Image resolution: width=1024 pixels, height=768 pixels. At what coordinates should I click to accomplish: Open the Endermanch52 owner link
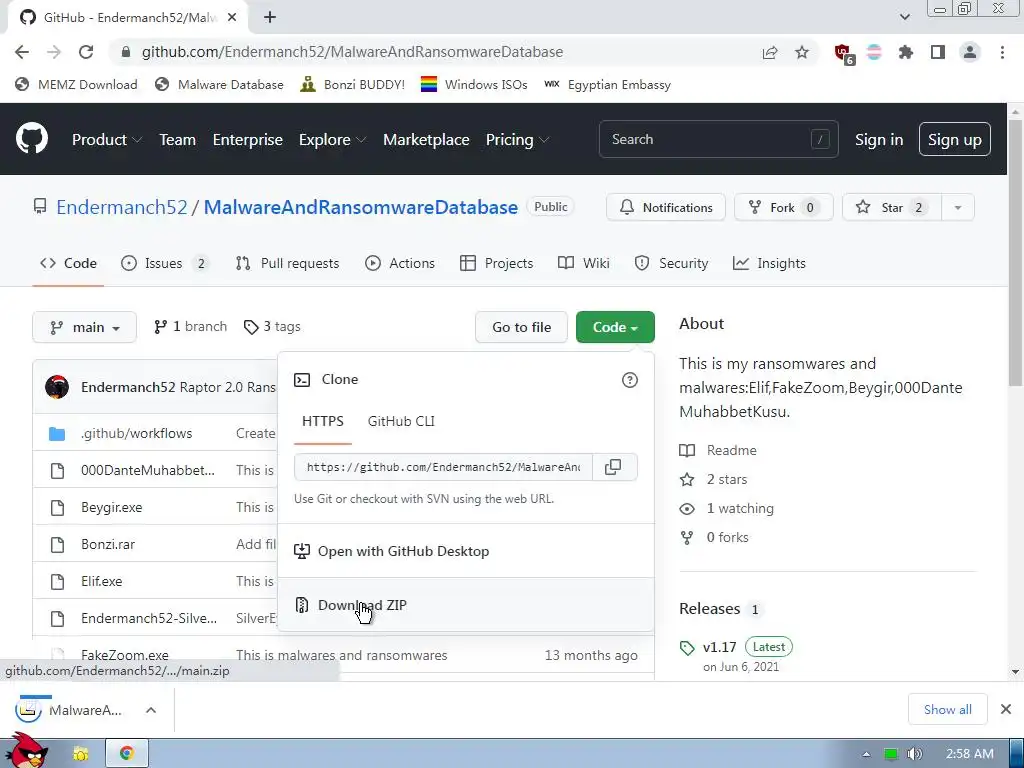pyautogui.click(x=121, y=207)
